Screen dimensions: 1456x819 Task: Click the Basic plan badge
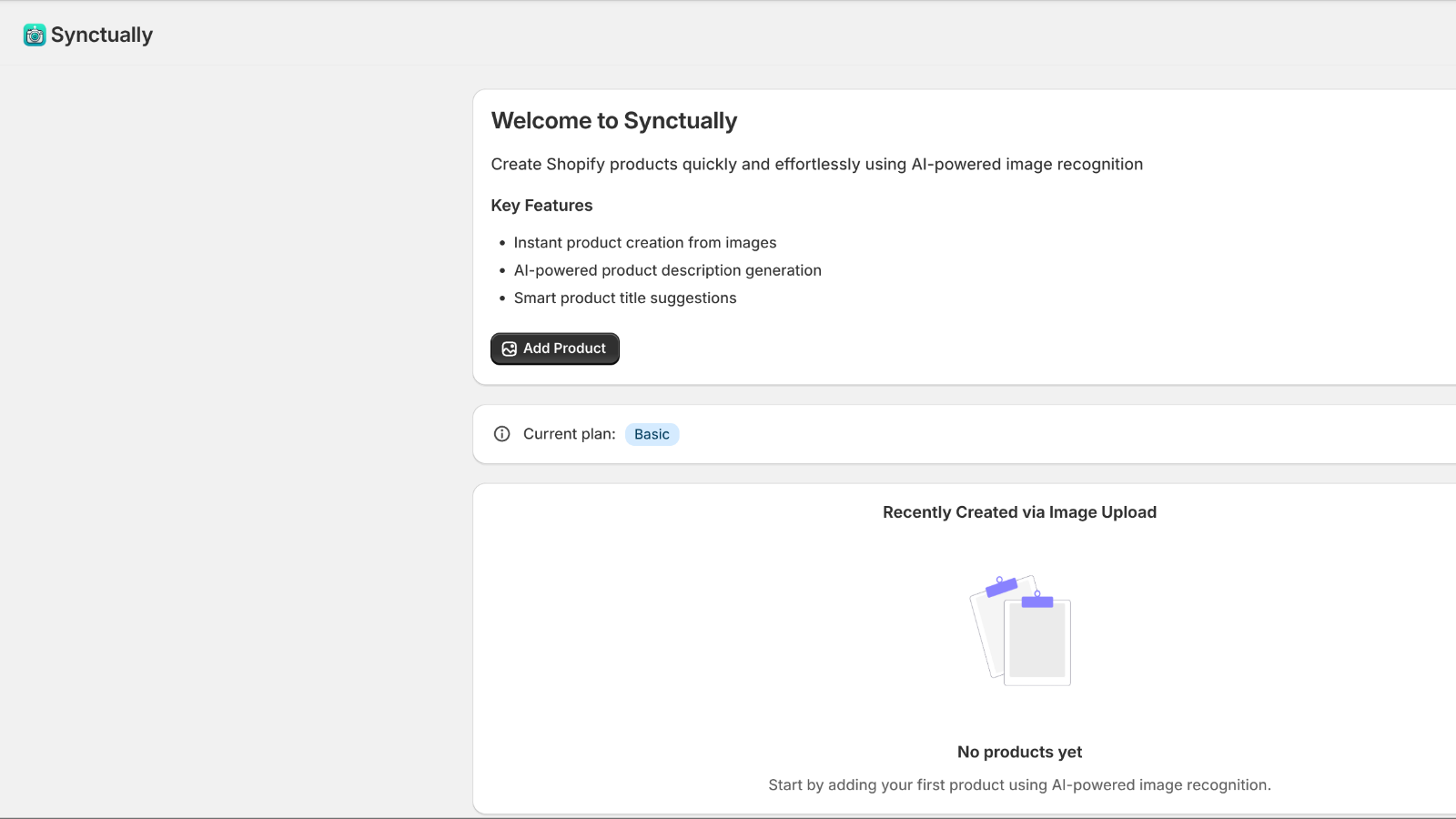pyautogui.click(x=652, y=434)
